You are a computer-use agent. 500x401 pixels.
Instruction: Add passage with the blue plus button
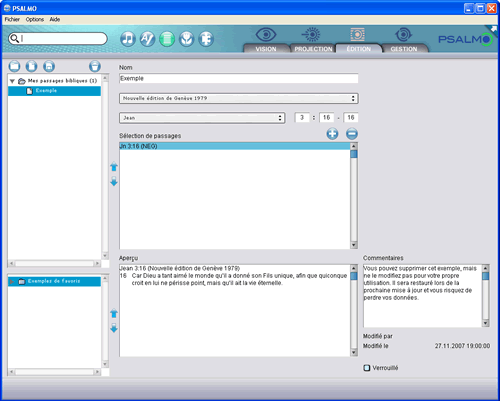pos(332,134)
